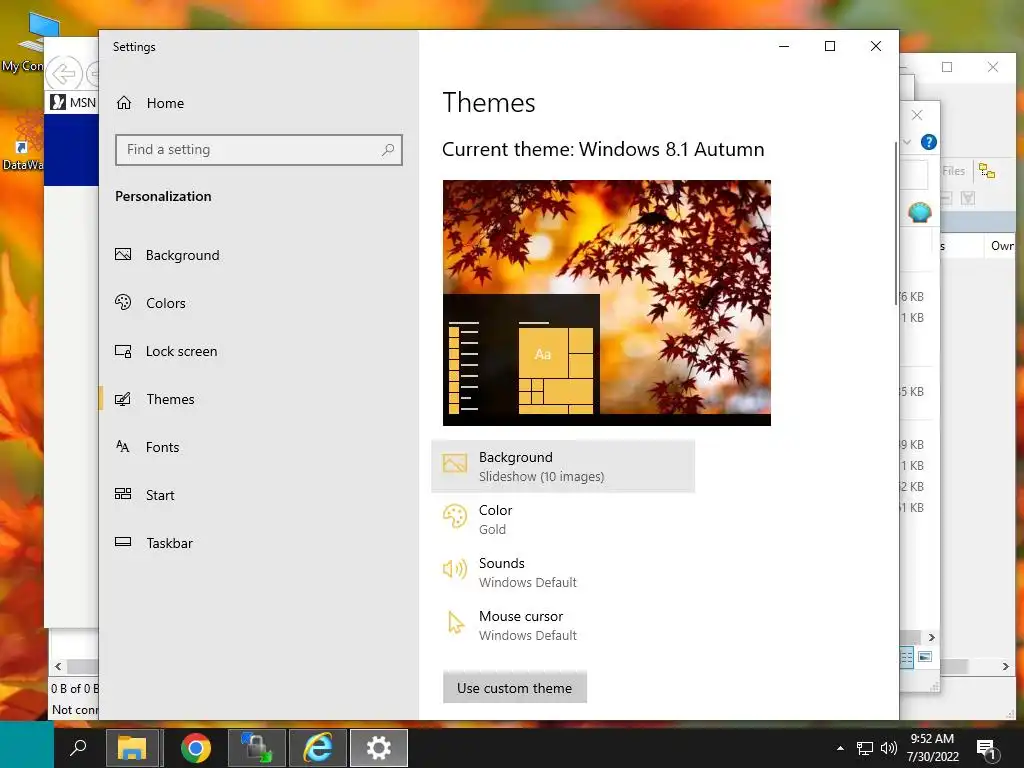Close the background file window
The width and height of the screenshot is (1024, 768).
click(993, 67)
